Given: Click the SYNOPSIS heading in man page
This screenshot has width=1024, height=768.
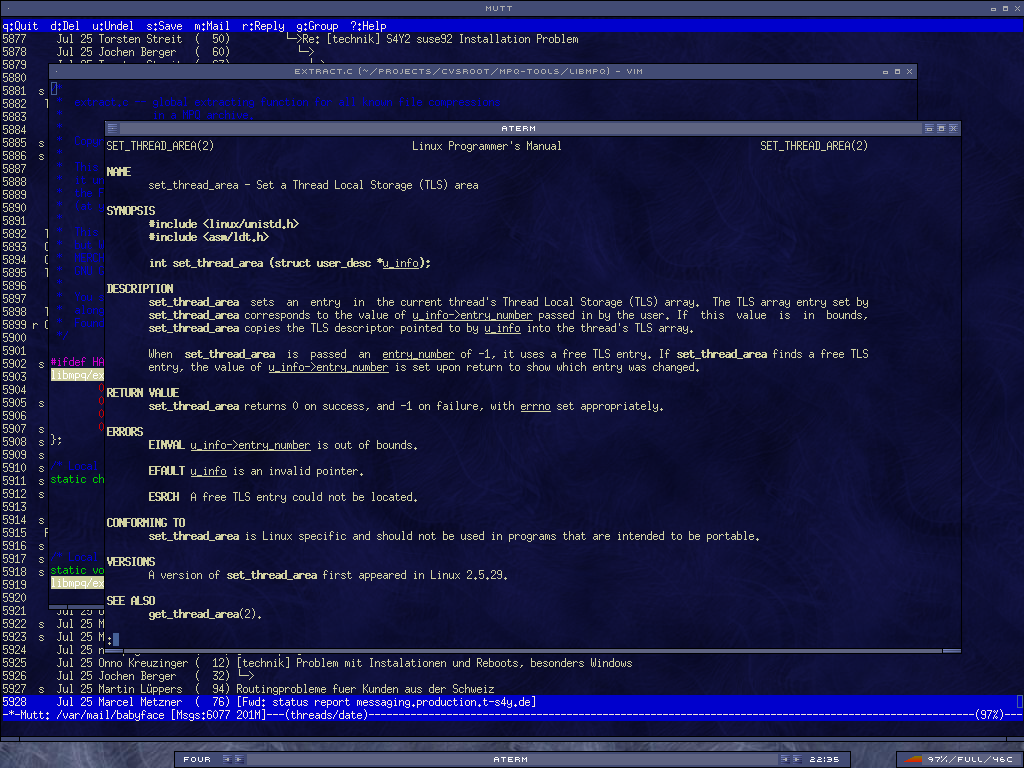Looking at the screenshot, I should coord(131,211).
